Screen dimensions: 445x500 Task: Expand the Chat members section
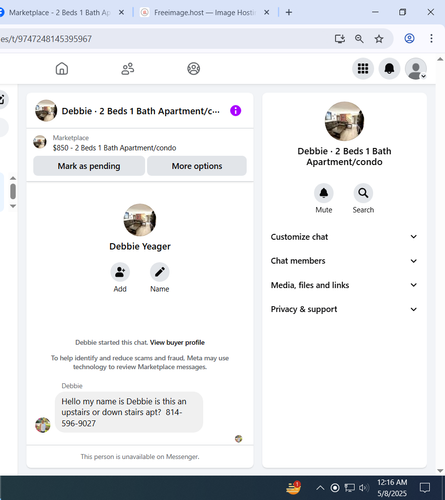pyautogui.click(x=344, y=261)
